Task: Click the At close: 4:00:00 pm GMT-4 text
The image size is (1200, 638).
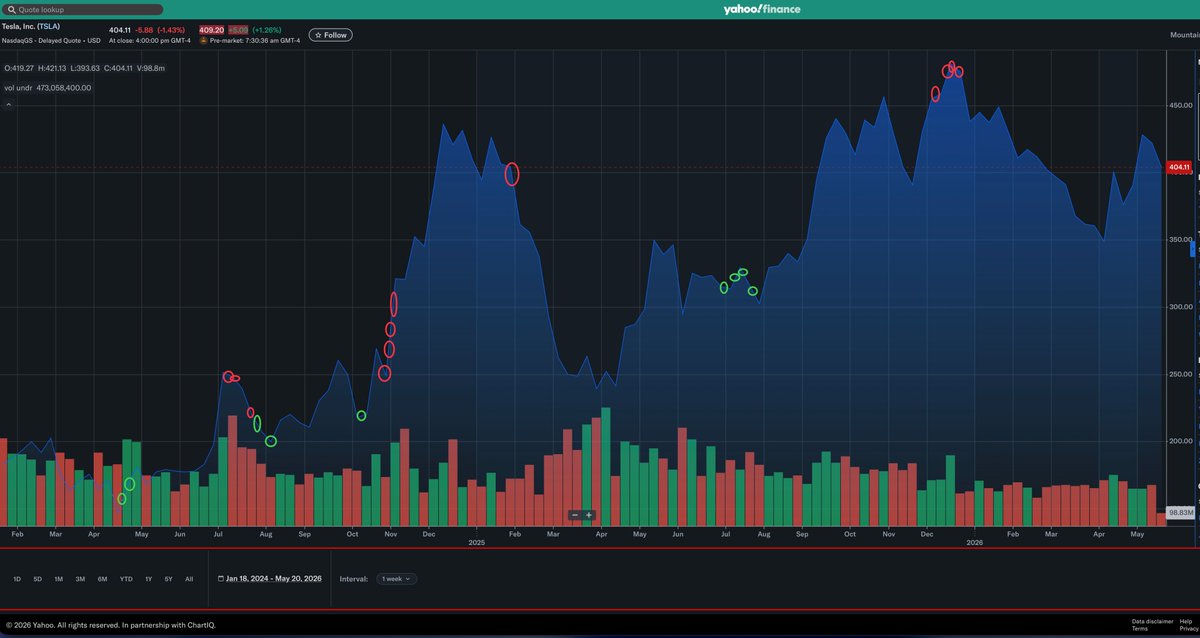Action: tap(149, 41)
